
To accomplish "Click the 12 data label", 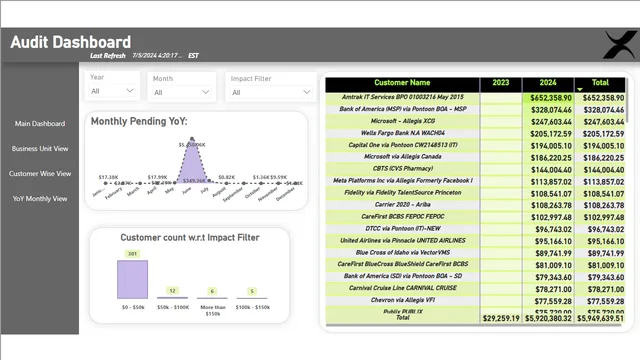I will (x=172, y=291).
